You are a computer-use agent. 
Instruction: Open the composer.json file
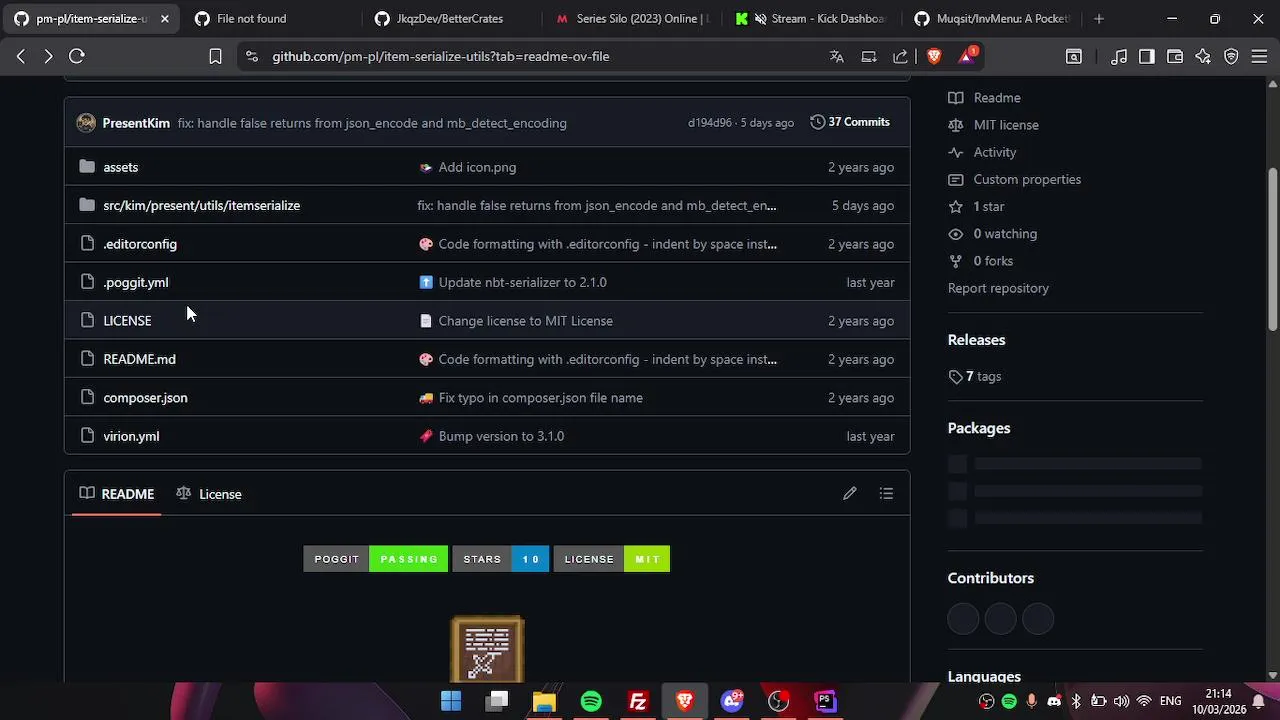[145, 398]
